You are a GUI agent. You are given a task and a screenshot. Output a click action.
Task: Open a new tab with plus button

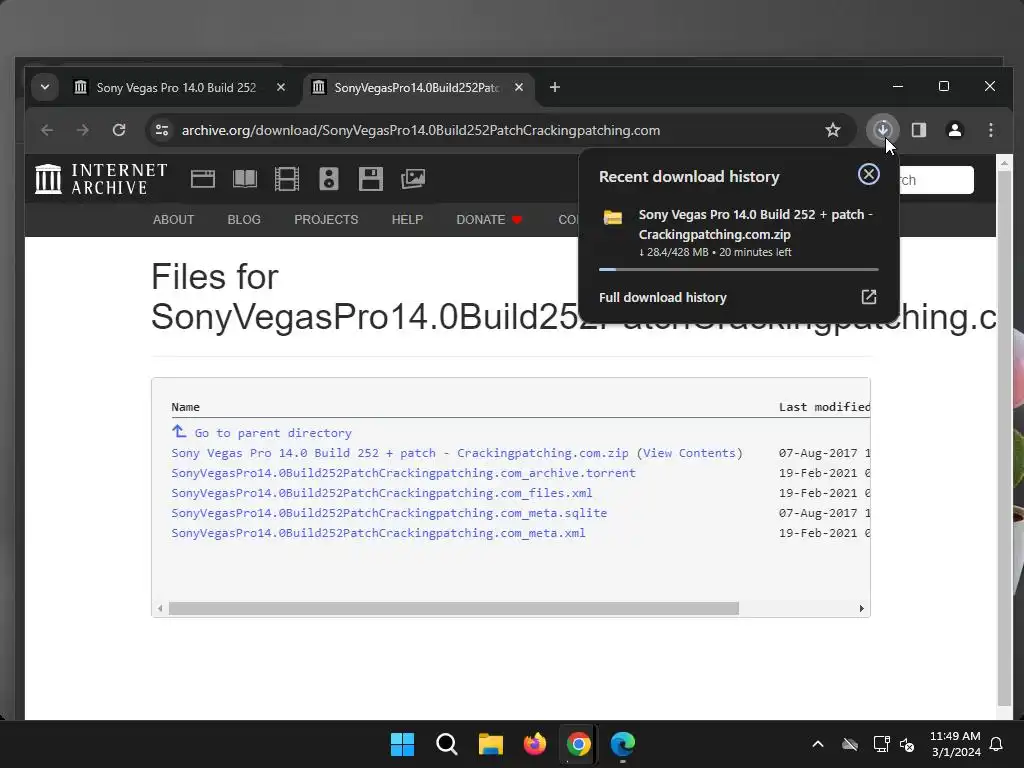(554, 87)
